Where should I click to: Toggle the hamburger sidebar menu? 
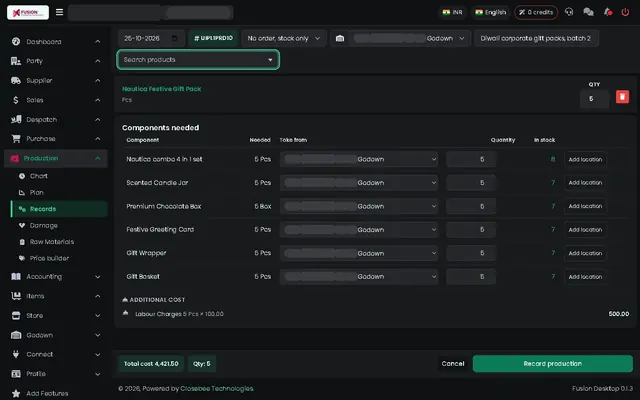60,12
